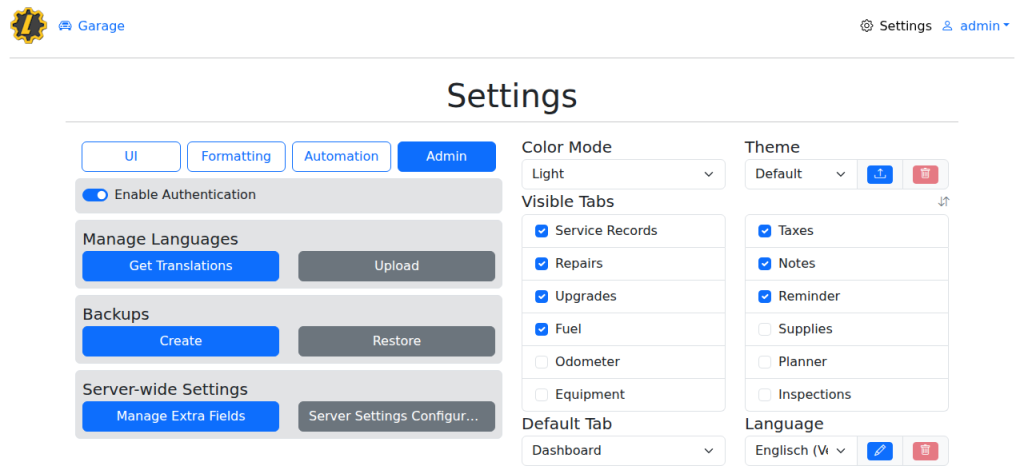The width and height of the screenshot is (1024, 474).
Task: Enable the Equipment checkbox
Action: [x=541, y=395]
